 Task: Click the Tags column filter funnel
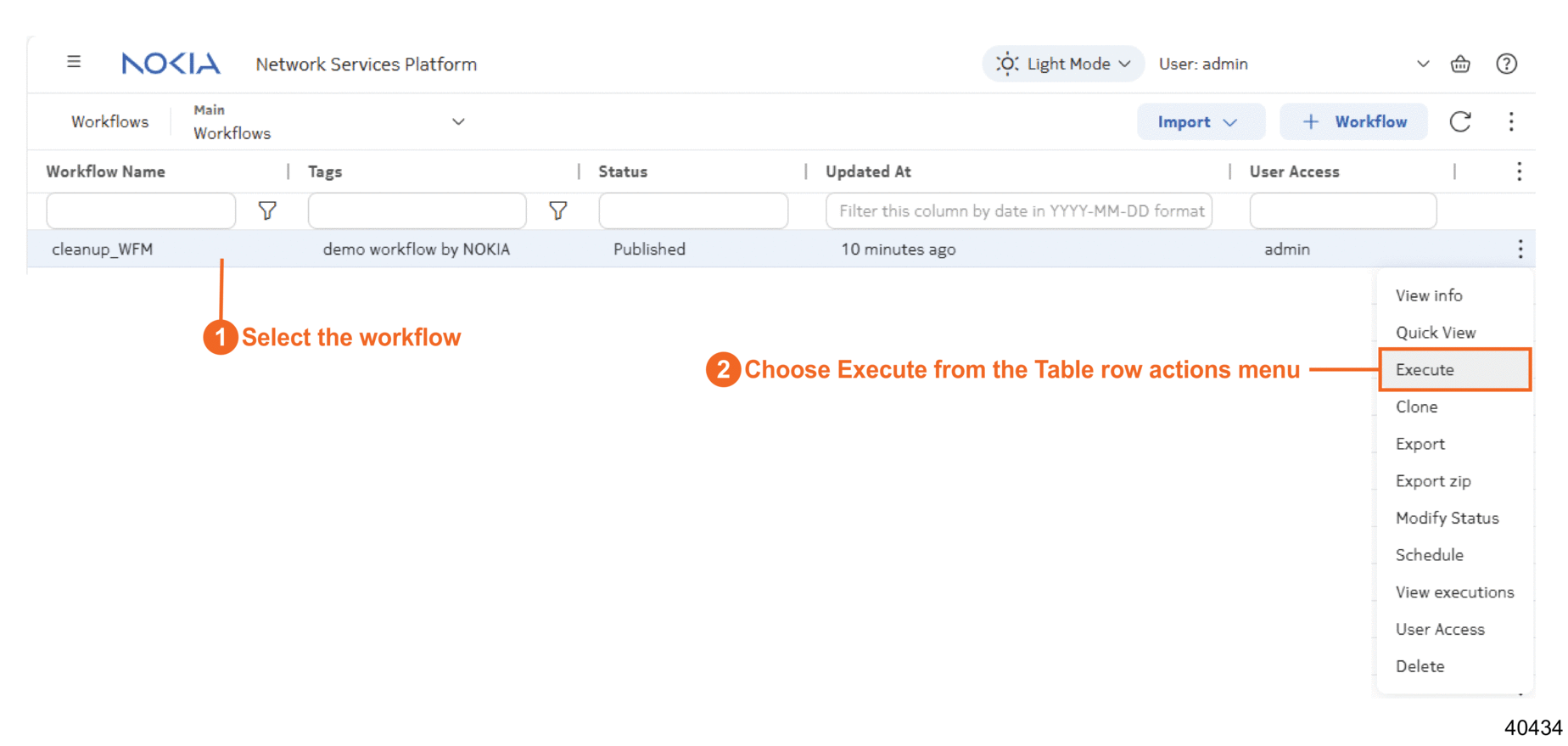pos(557,210)
